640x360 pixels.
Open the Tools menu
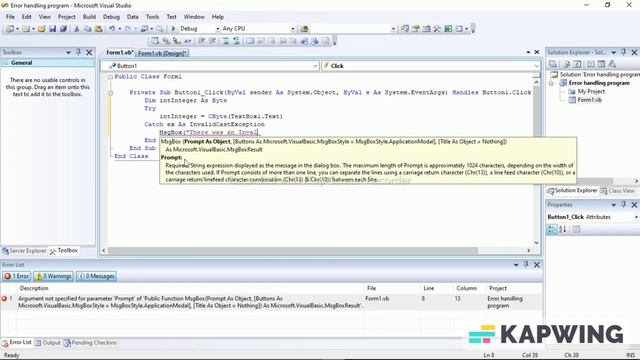click(x=152, y=17)
